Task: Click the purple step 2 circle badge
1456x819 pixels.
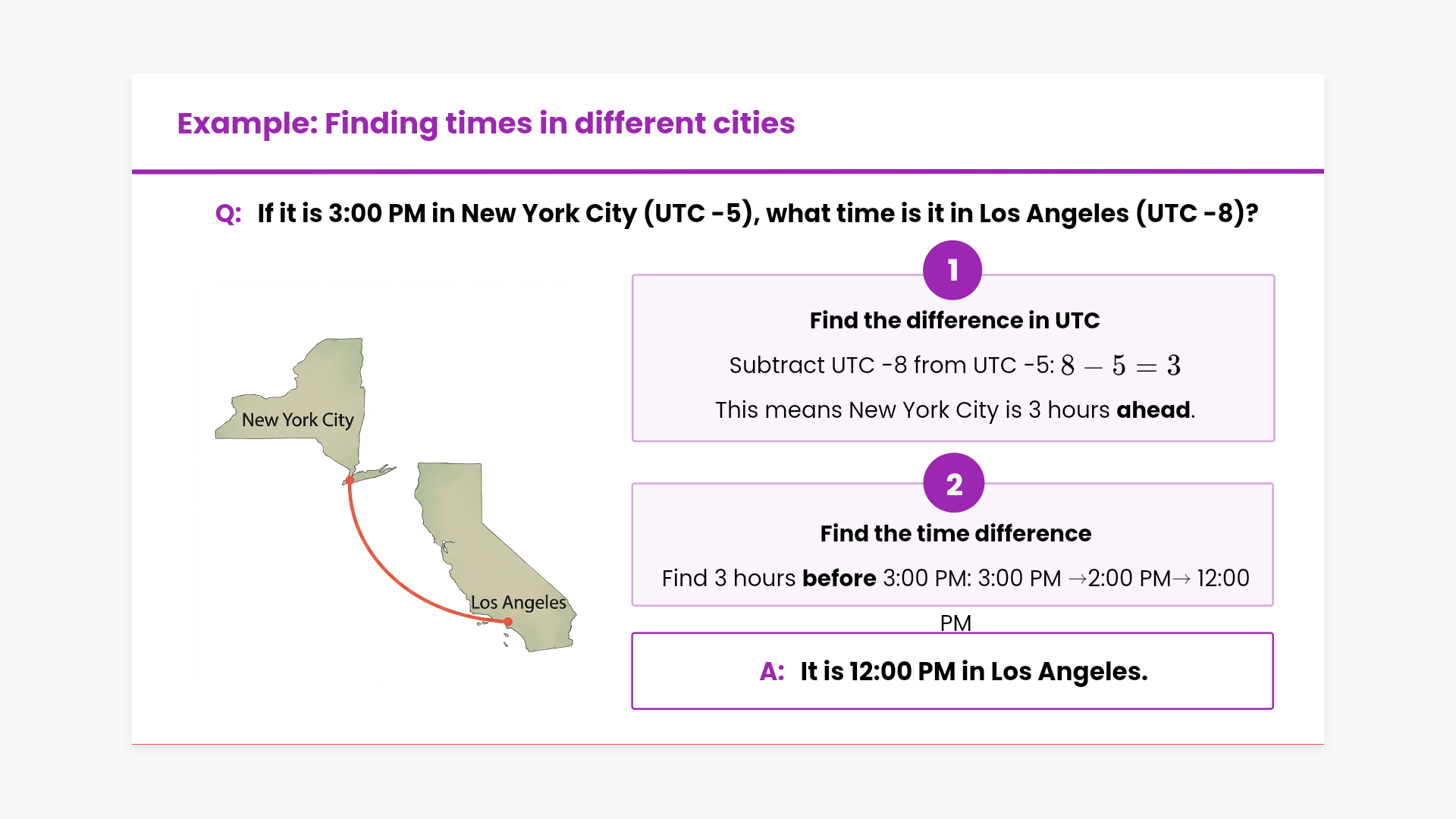Action: 953,483
